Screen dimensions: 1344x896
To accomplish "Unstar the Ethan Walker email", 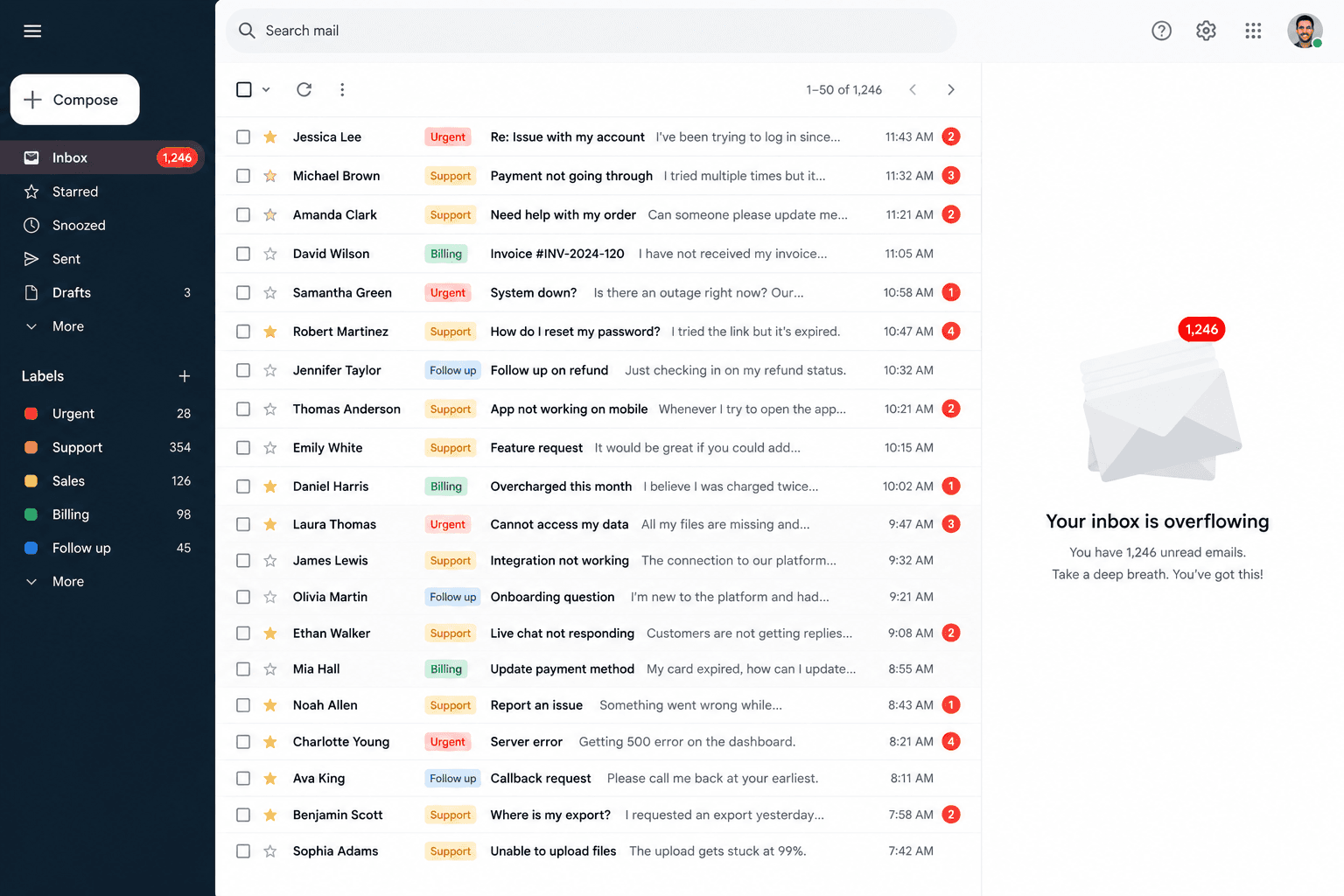I will tap(270, 633).
